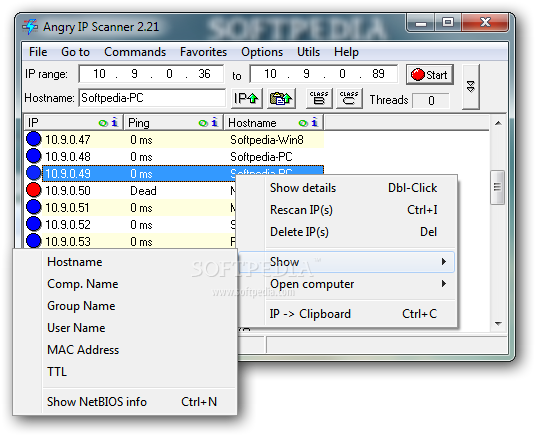536x436 pixels.
Task: Choose Delete IP(s) in context menu
Action: (x=346, y=232)
